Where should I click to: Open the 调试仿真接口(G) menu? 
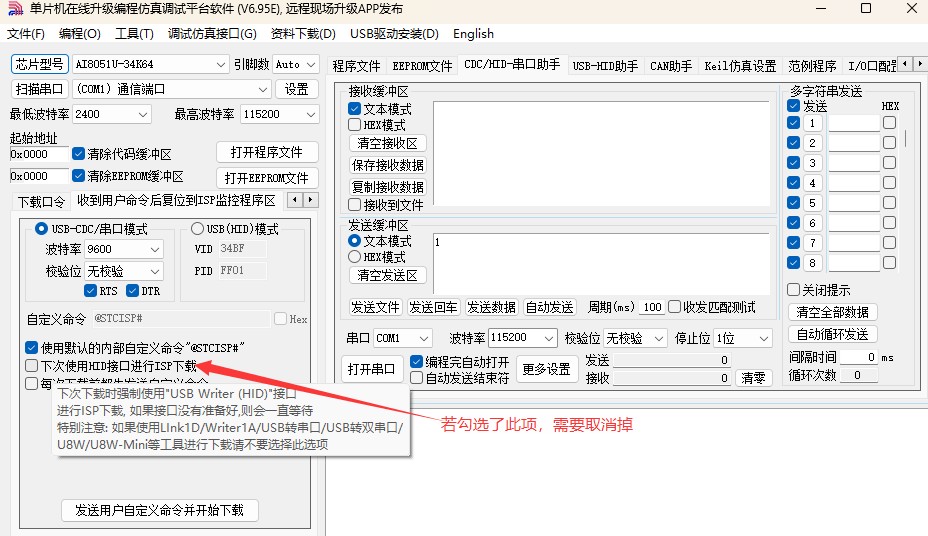212,34
